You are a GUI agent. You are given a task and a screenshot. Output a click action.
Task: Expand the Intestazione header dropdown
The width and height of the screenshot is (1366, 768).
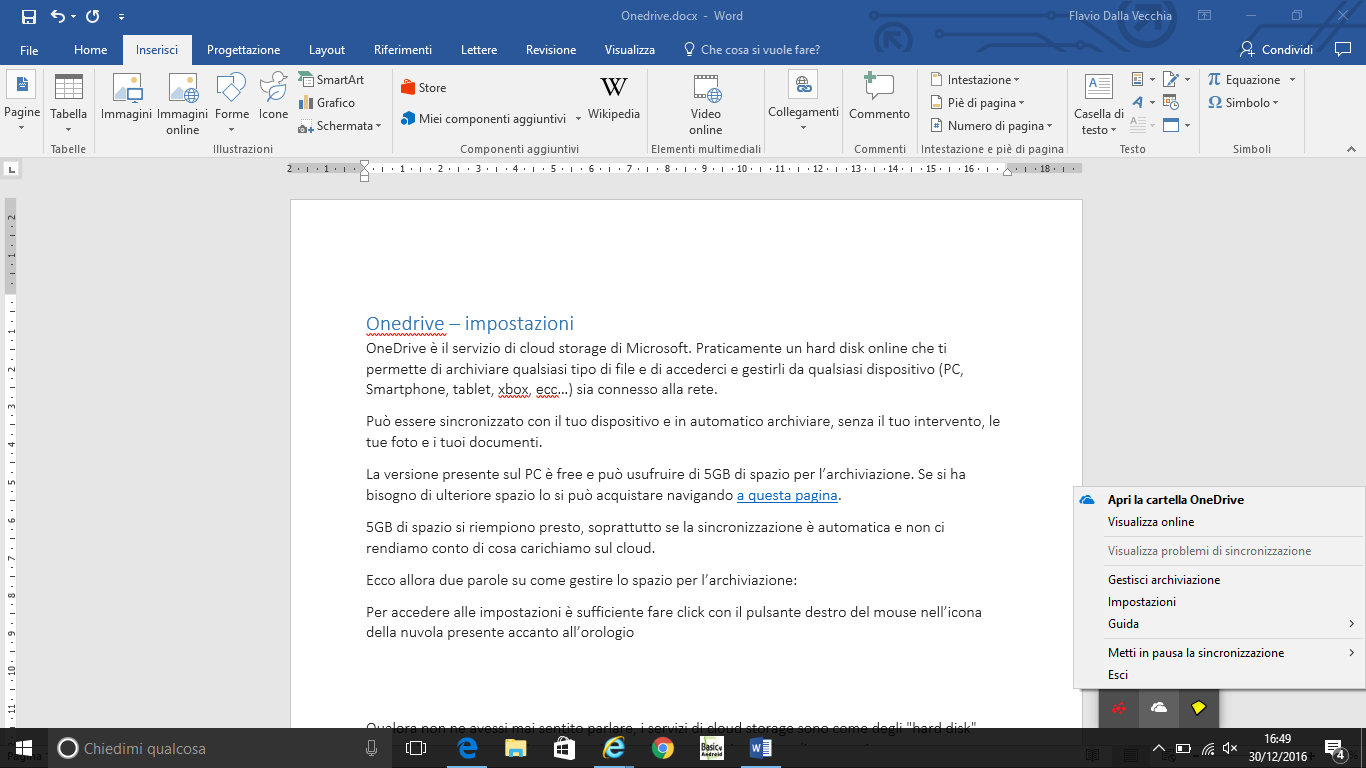point(975,80)
